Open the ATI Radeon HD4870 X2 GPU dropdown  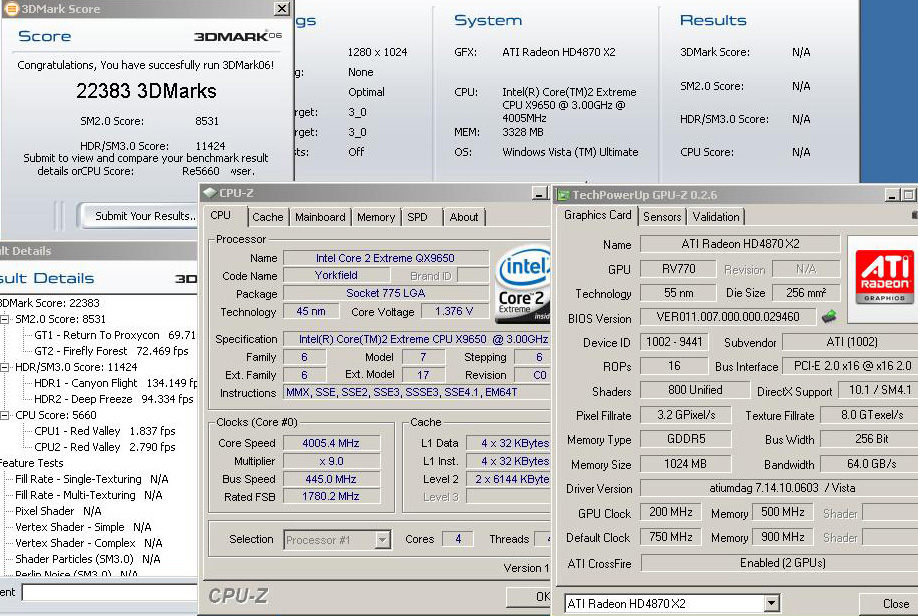click(x=770, y=603)
